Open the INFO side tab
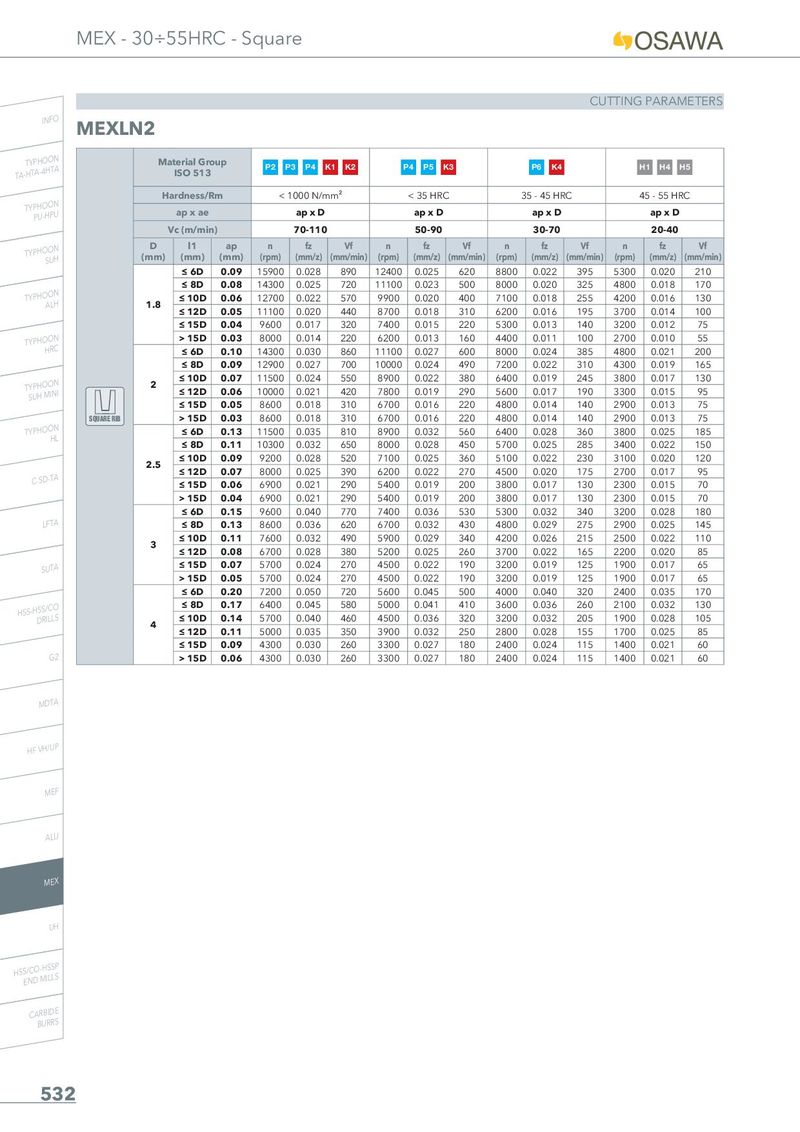The width and height of the screenshot is (800, 1132). point(32,121)
